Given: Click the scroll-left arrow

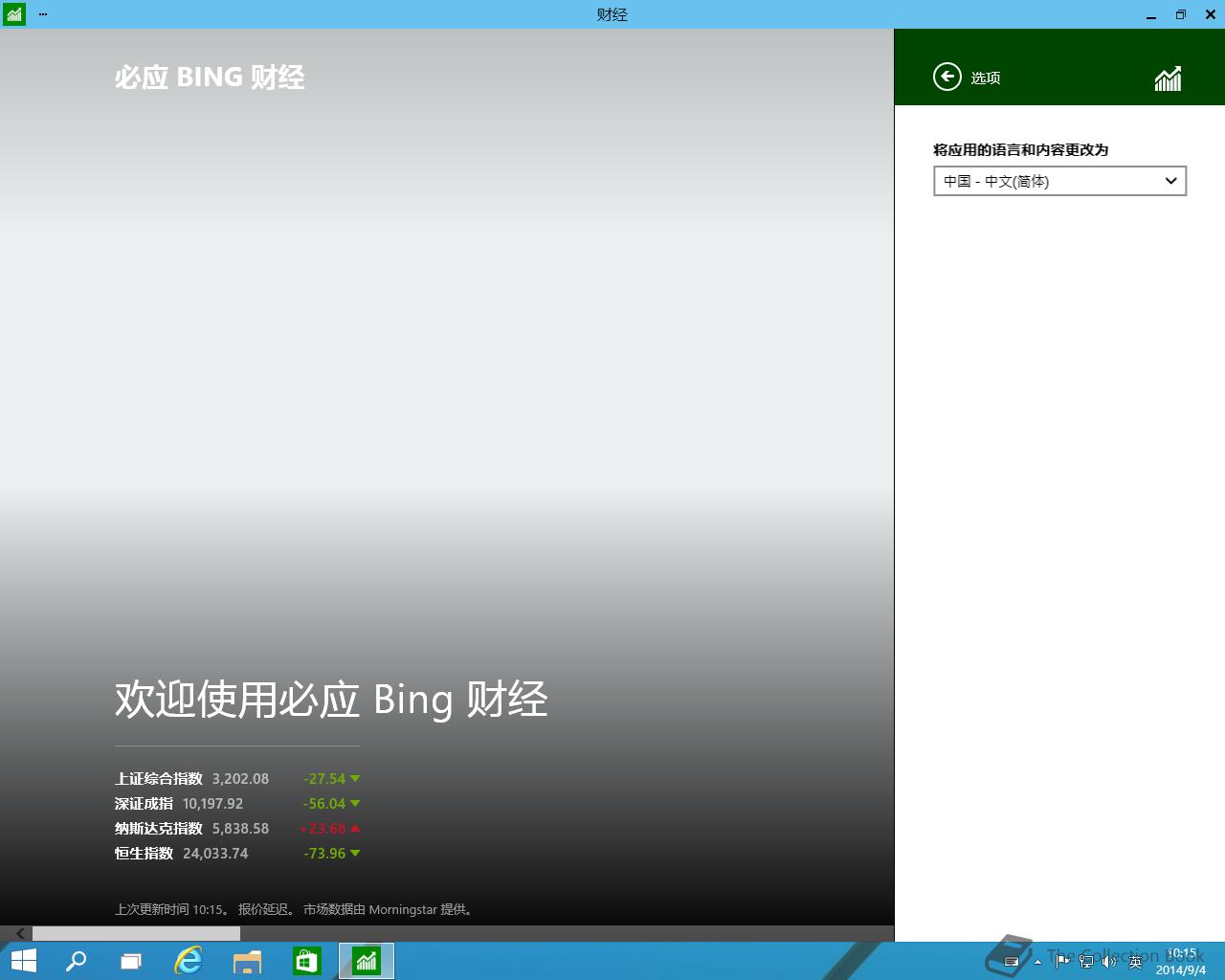Looking at the screenshot, I should (20, 933).
